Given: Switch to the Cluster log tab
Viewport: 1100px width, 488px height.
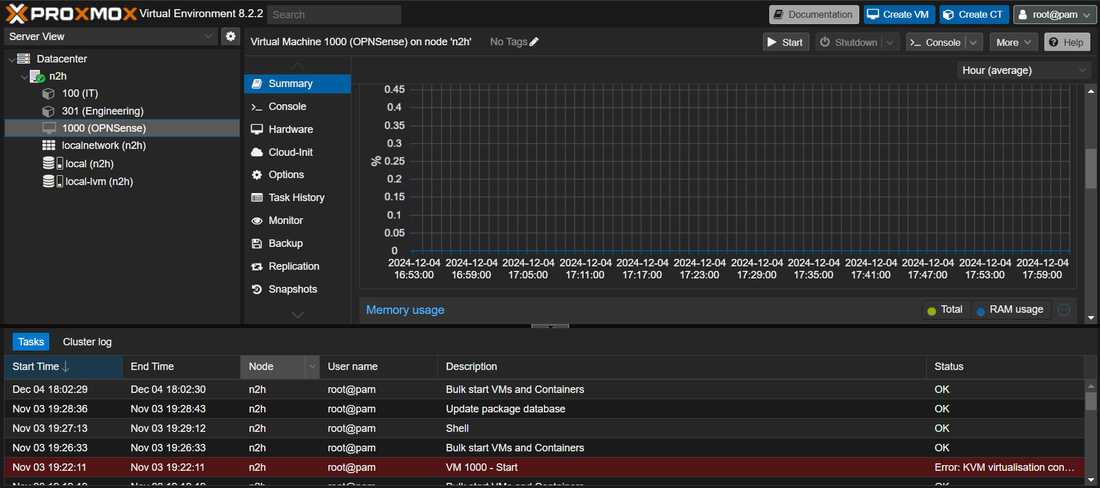Looking at the screenshot, I should pyautogui.click(x=87, y=342).
